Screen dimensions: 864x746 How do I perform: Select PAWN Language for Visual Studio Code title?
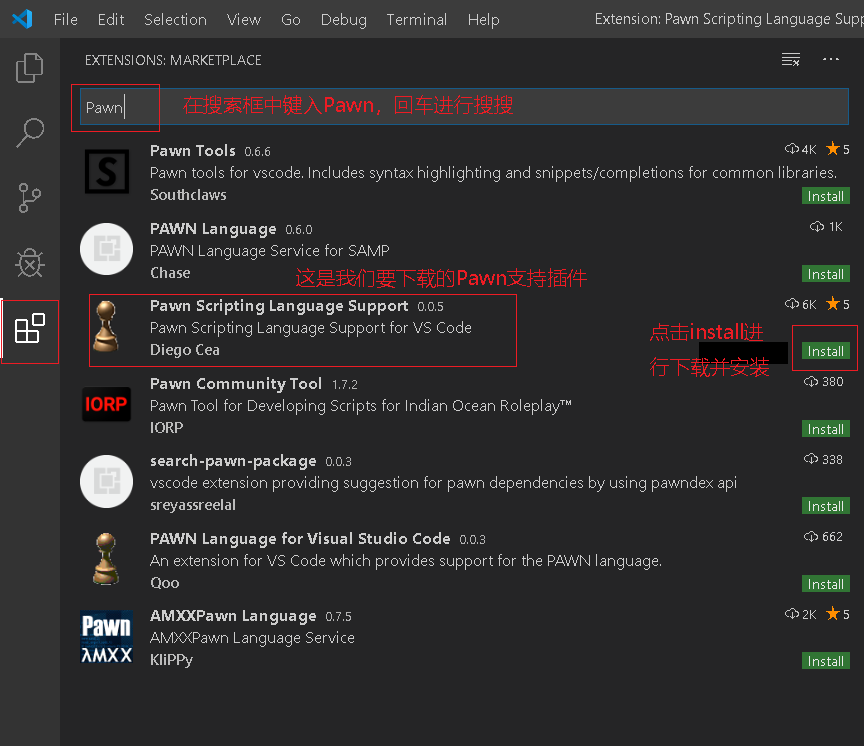coord(300,538)
